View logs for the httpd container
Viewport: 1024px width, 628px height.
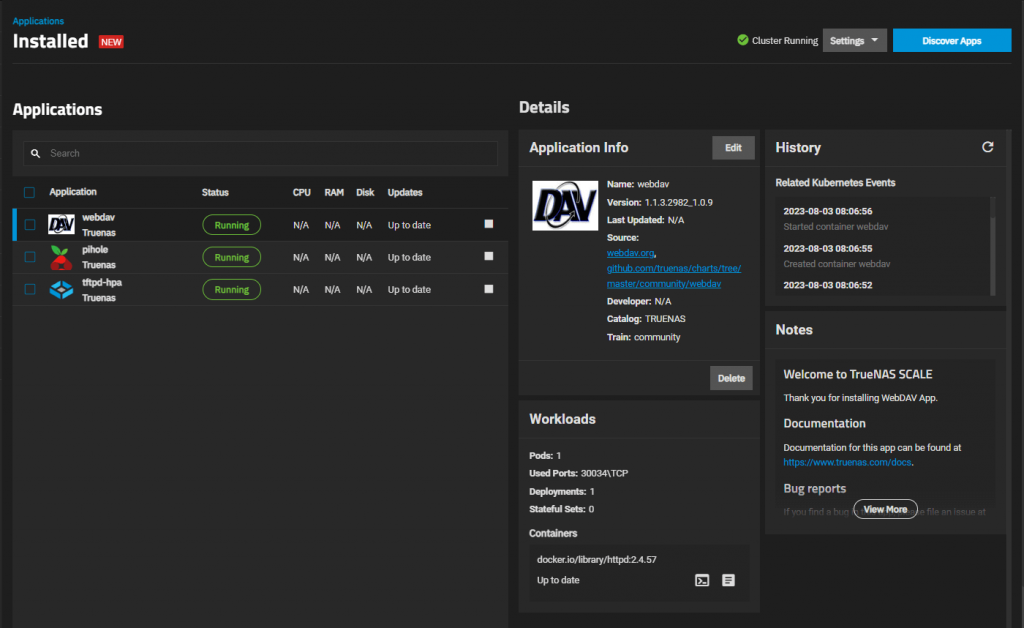click(728, 580)
